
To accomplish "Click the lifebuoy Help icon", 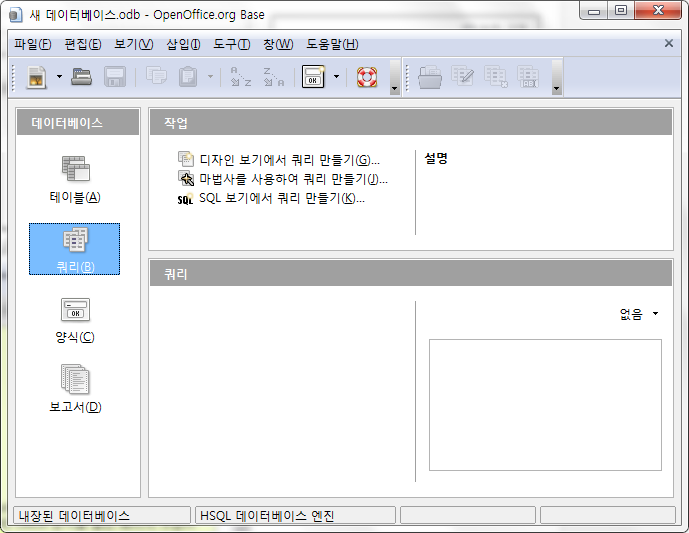I will (367, 77).
